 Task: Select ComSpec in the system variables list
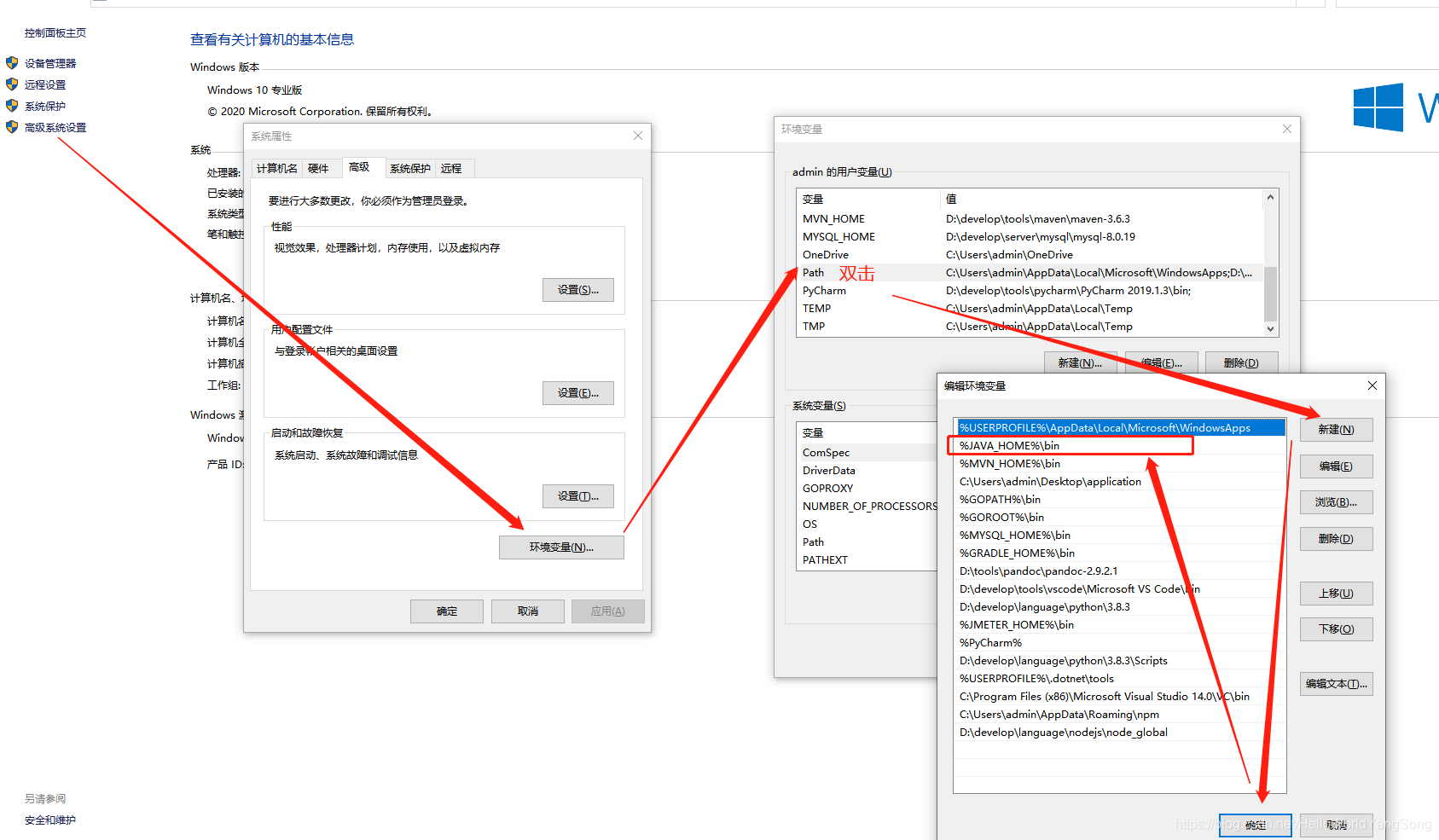[867, 453]
